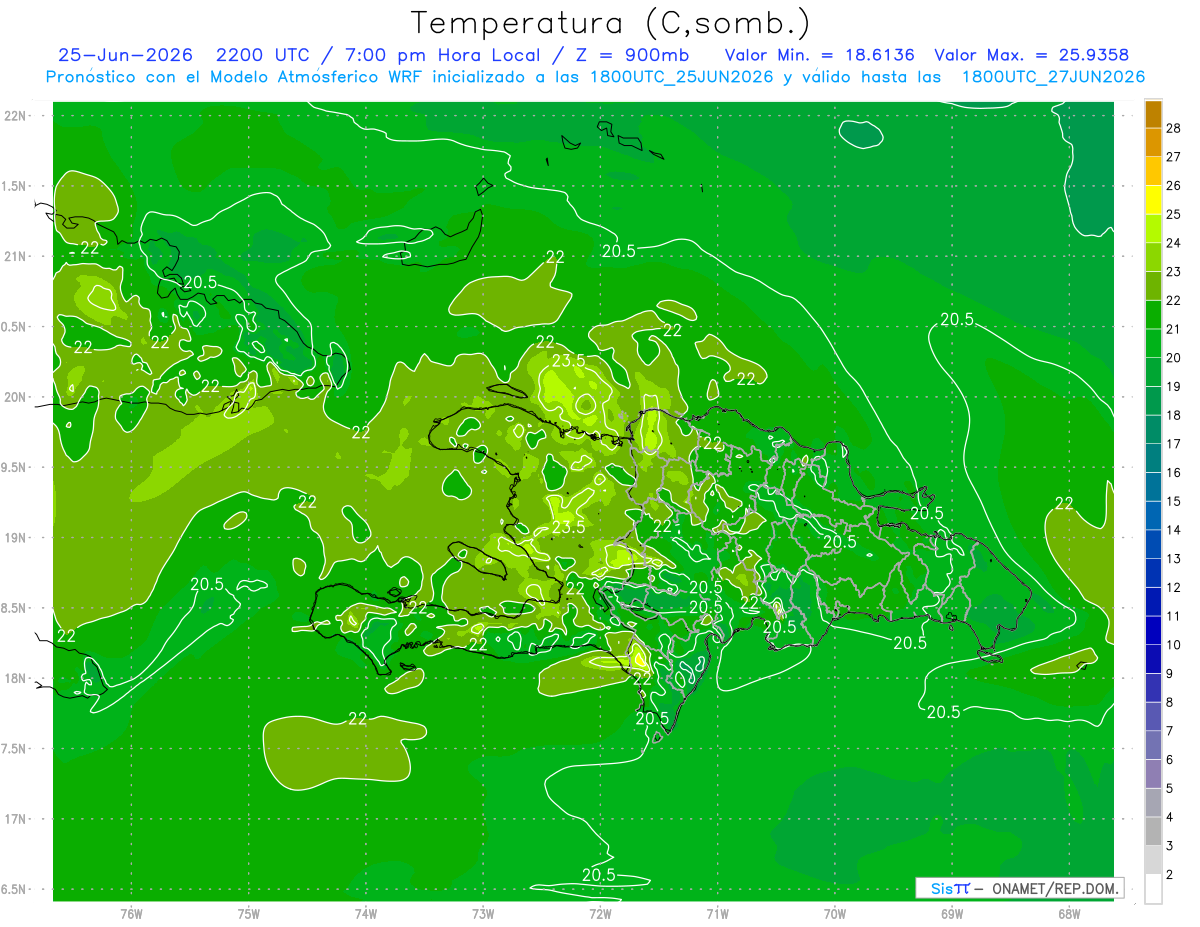The height and width of the screenshot is (927, 1200).
Task: Click the 20.5 contour label at the bottom center
Action: pyautogui.click(x=599, y=875)
